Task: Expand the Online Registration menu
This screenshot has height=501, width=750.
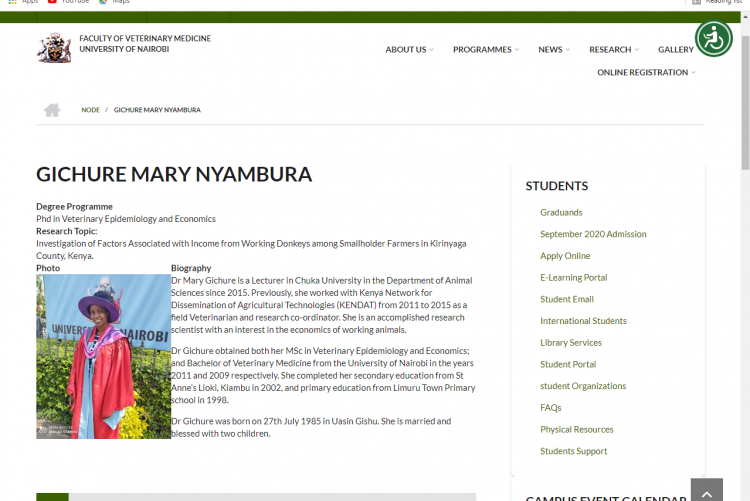Action: pyautogui.click(x=646, y=73)
